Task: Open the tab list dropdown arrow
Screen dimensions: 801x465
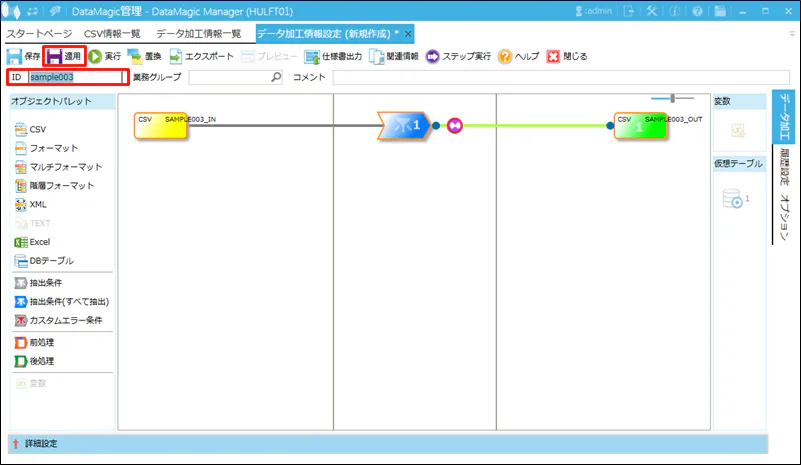Action: click(x=792, y=34)
